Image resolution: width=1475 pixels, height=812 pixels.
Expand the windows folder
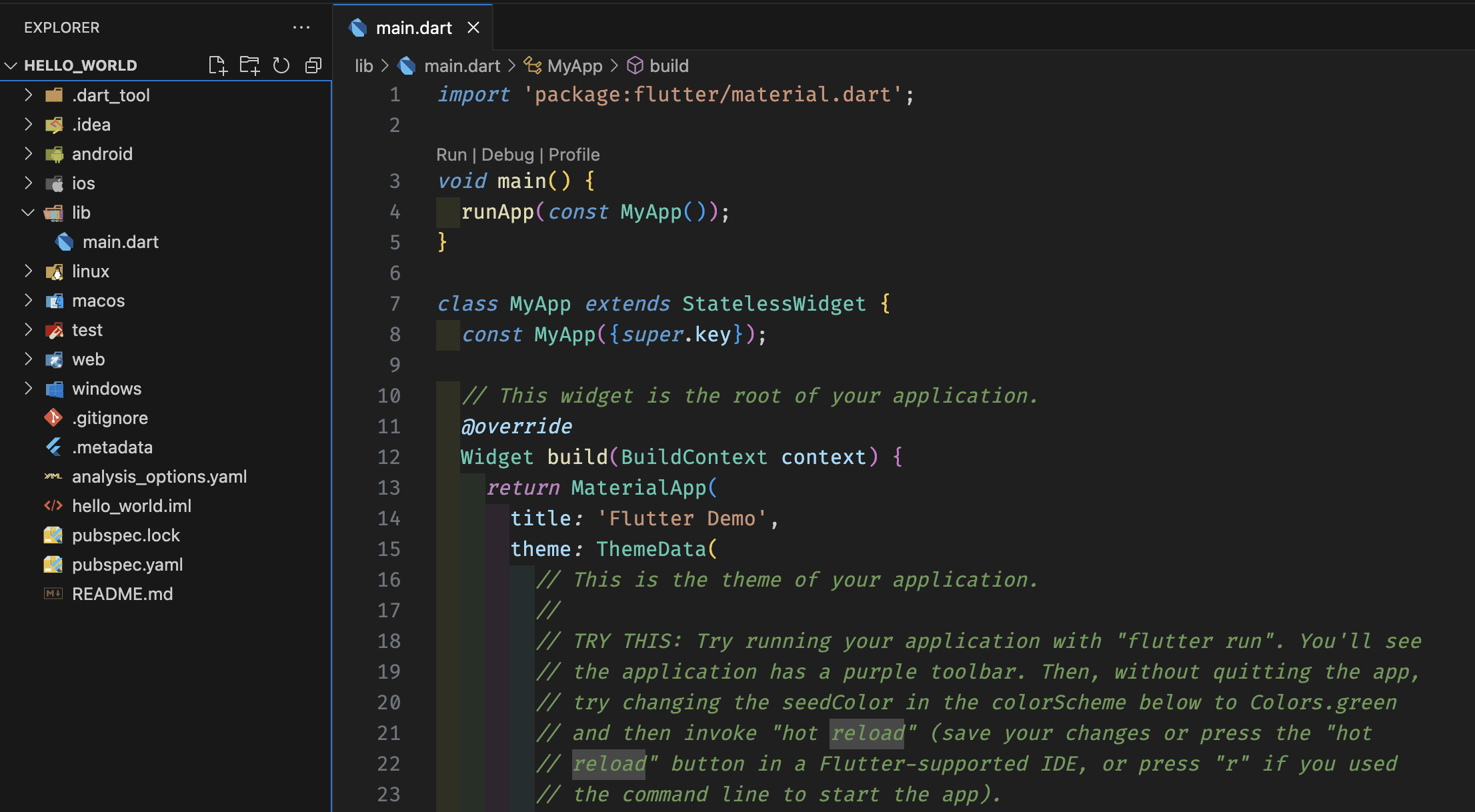point(28,389)
